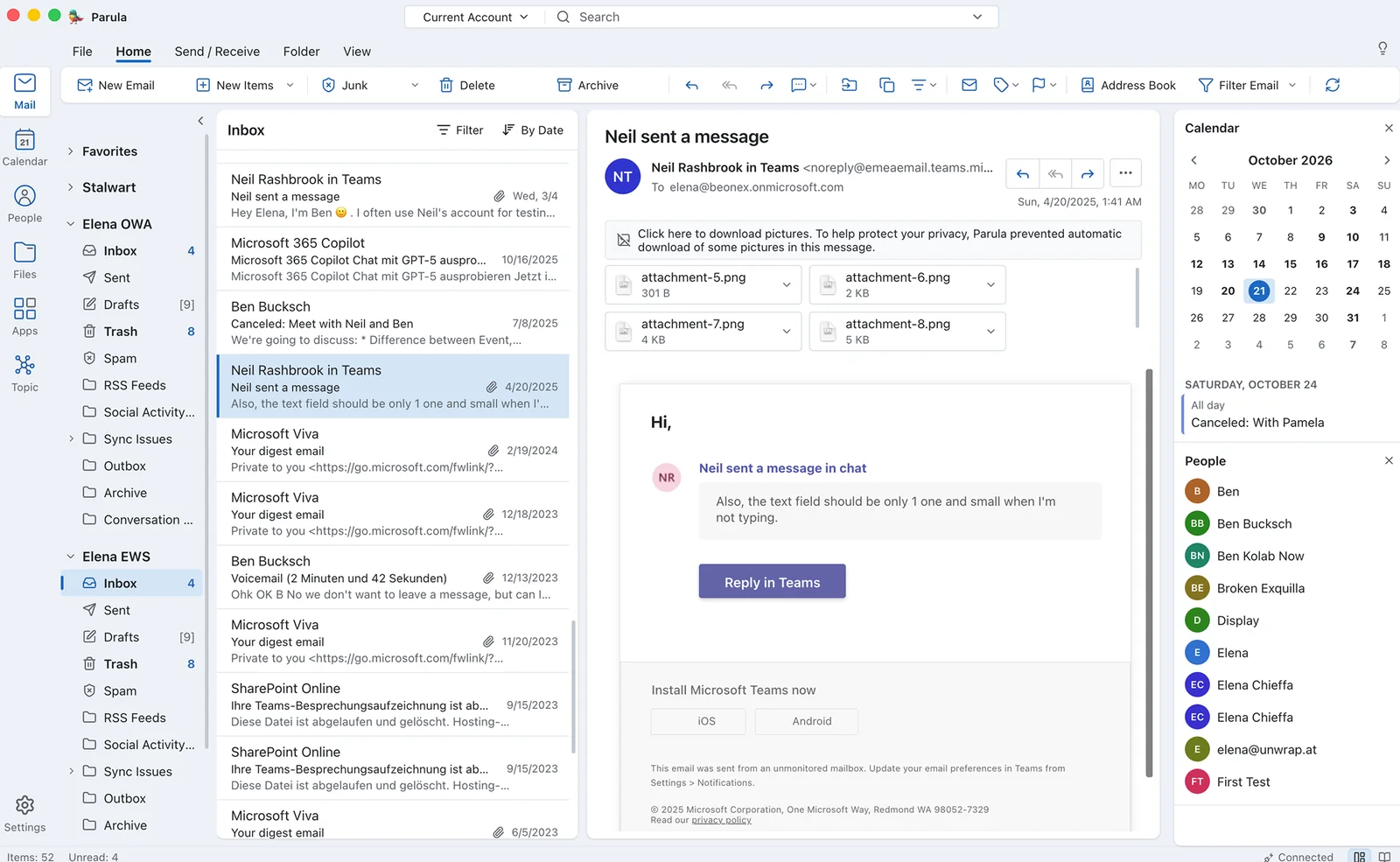1400x862 pixels.
Task: Collapse the folder pane chevron
Action: coord(200,121)
